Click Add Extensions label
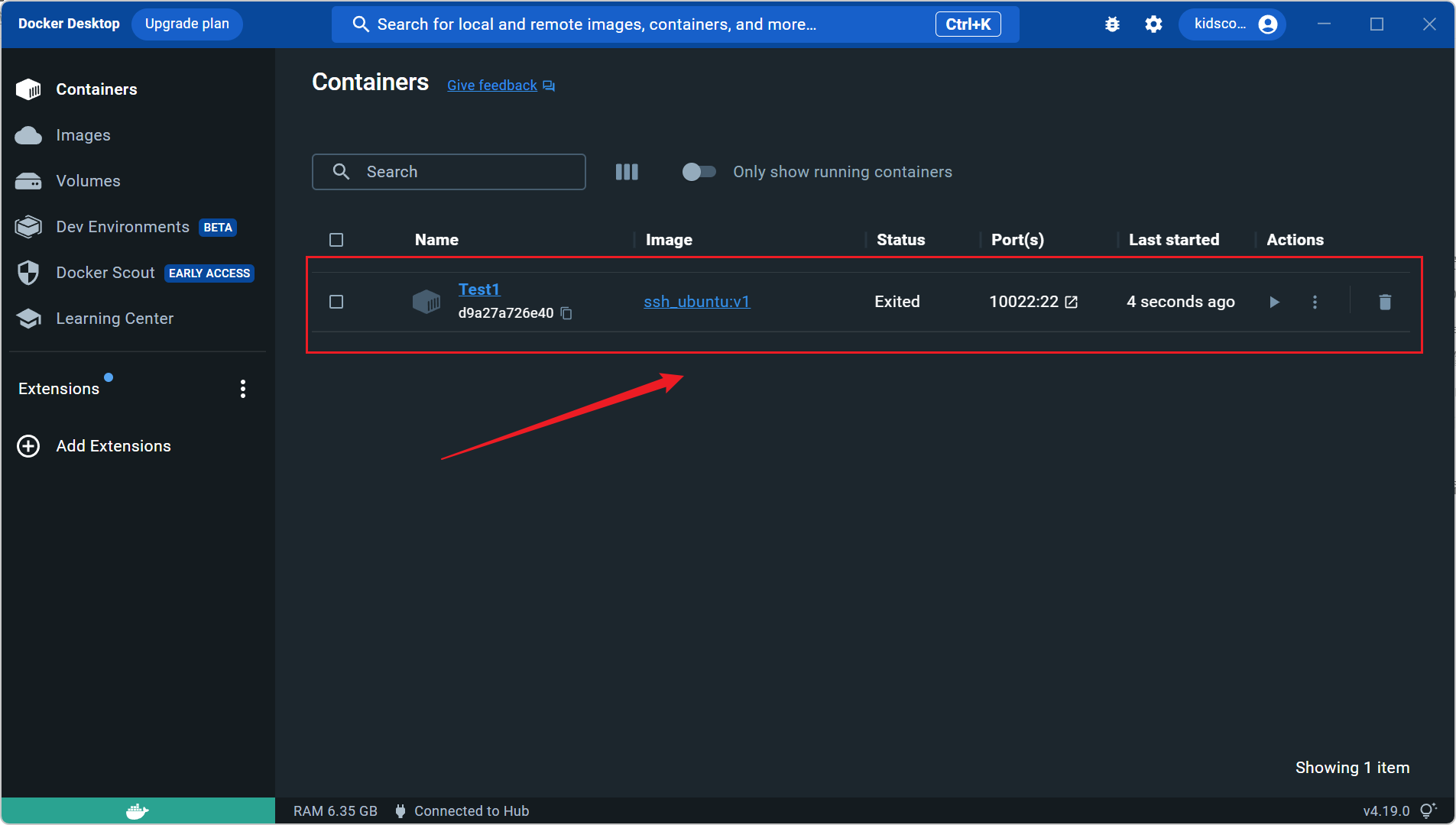 coord(113,446)
